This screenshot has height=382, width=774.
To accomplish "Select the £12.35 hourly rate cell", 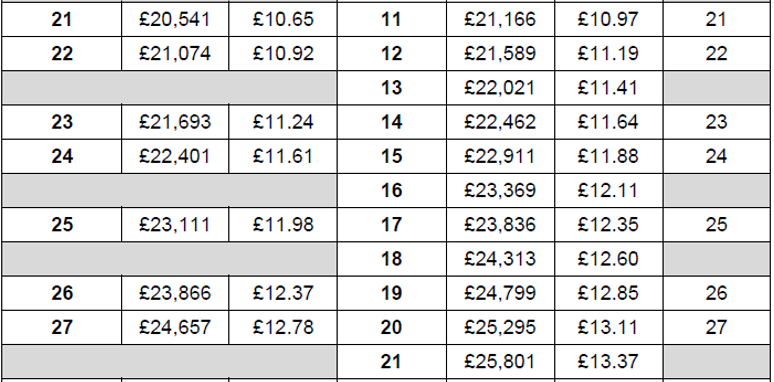I will click(x=609, y=225).
